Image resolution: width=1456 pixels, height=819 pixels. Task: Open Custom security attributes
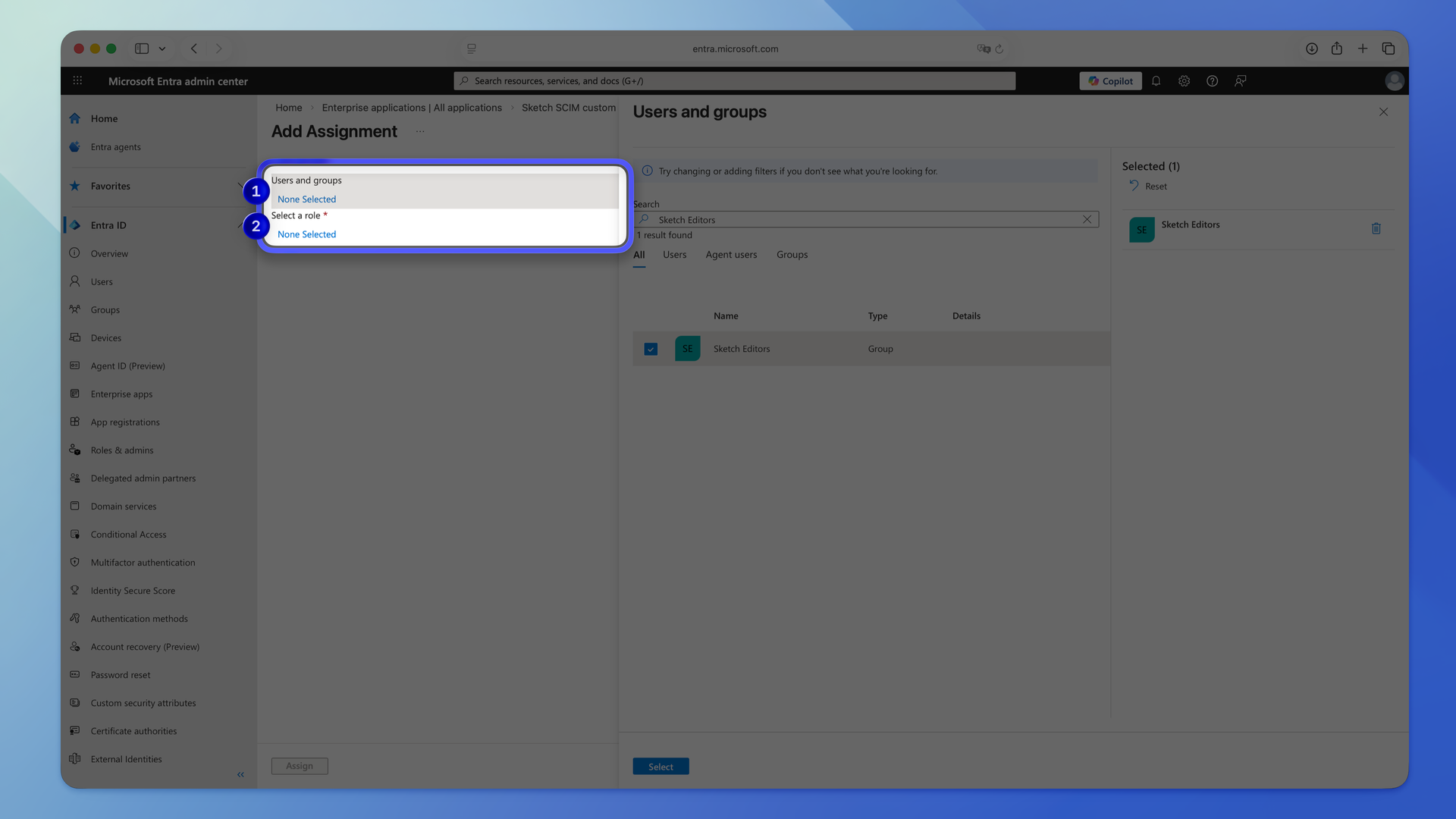(x=143, y=703)
